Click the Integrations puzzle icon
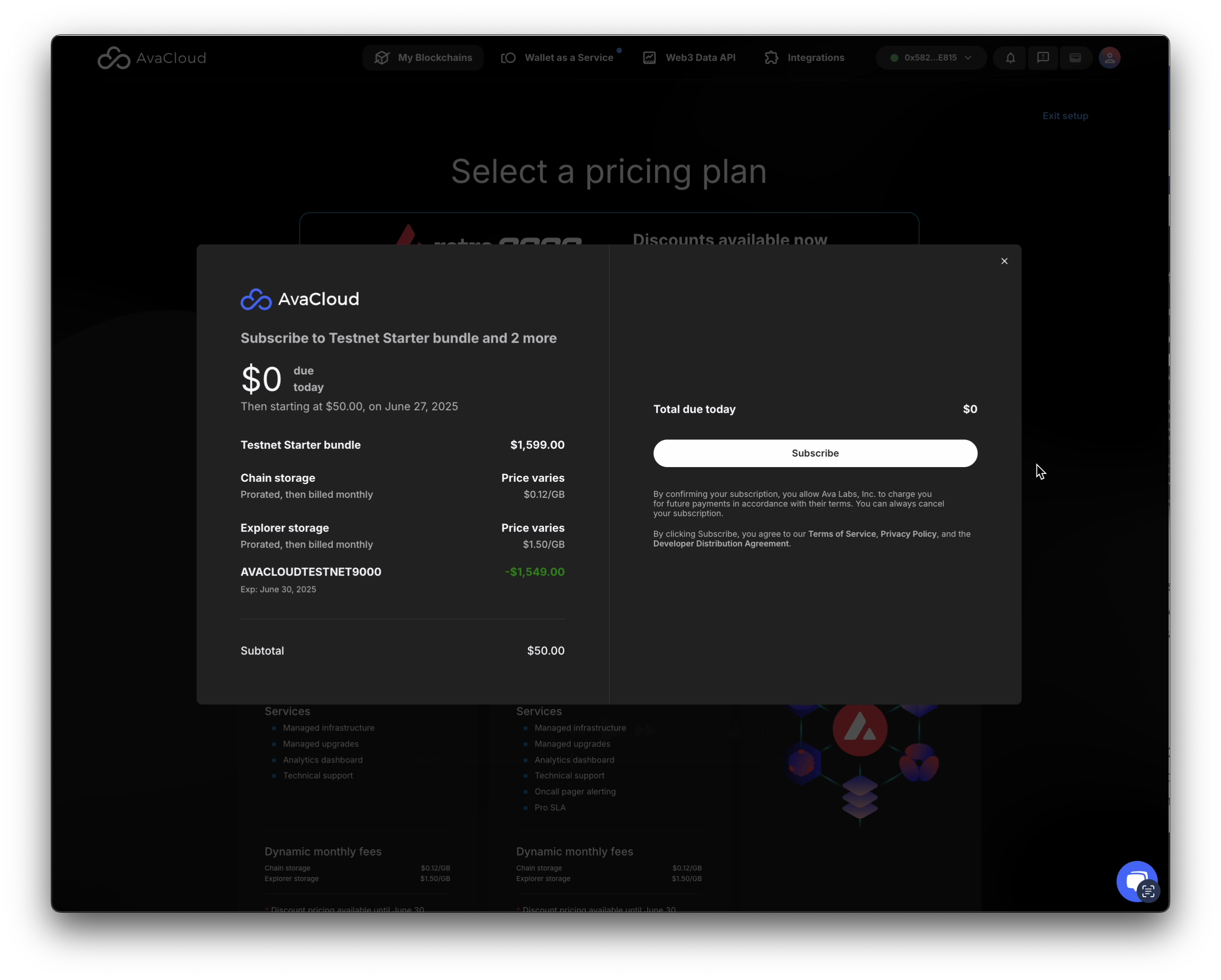Screen dimensions: 1221x980 coord(771,58)
